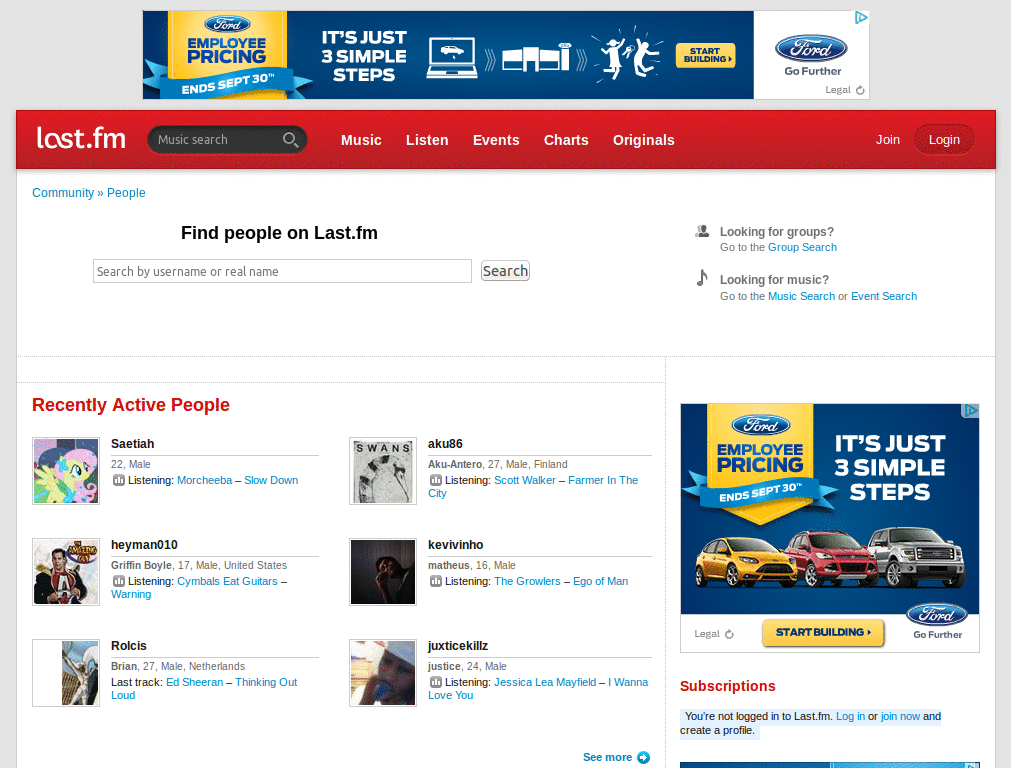Click the listening equalizer icon for aku86

(436, 480)
